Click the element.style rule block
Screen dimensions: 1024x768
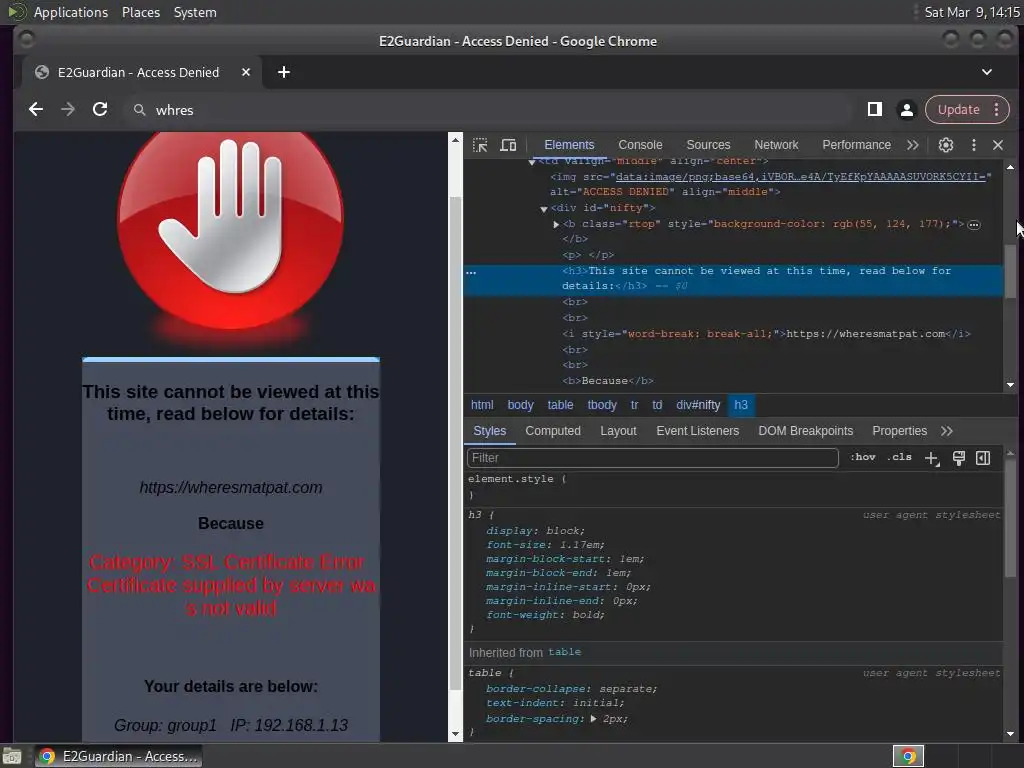tap(733, 487)
